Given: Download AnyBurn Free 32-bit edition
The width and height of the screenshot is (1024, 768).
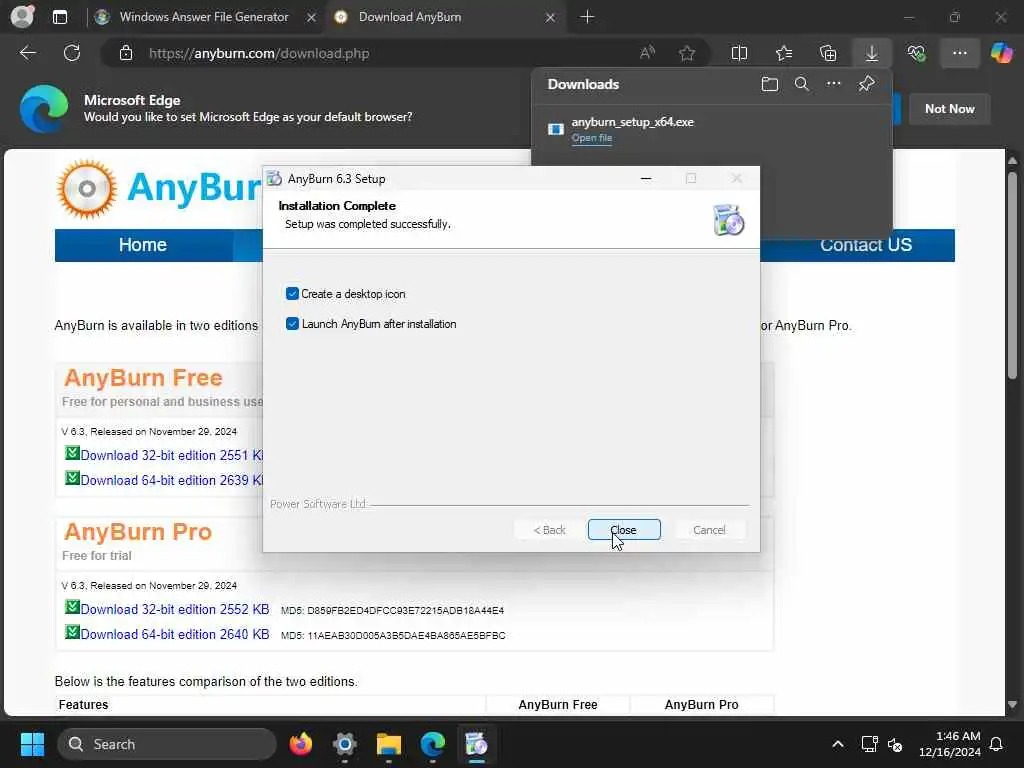Looking at the screenshot, I should pos(172,455).
